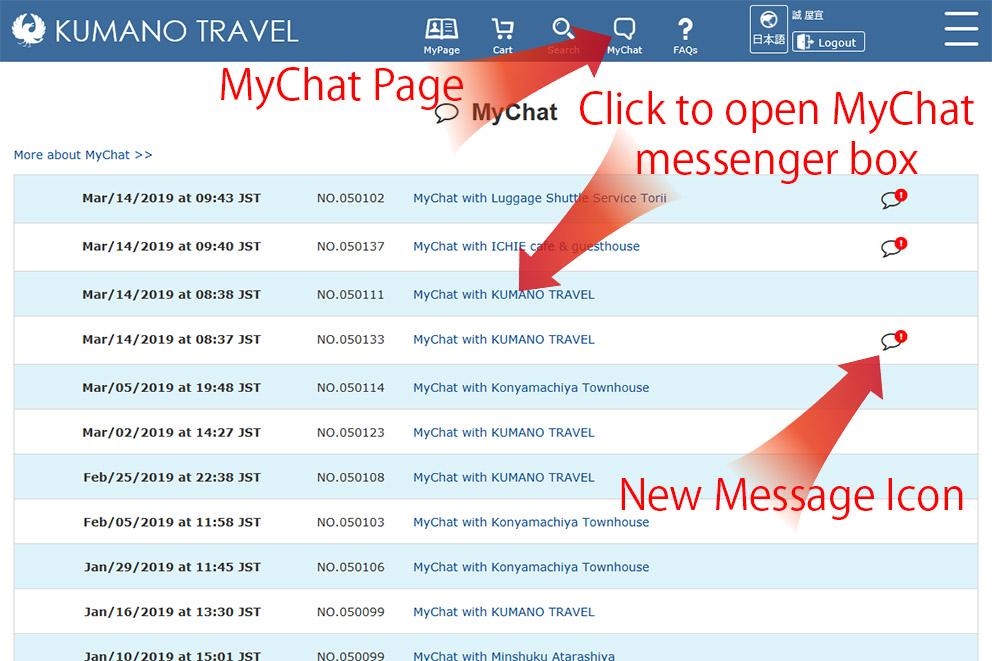This screenshot has width=992, height=661.
Task: Click date Mar/14/2019 at 09:43 JST
Action: pyautogui.click(x=171, y=198)
